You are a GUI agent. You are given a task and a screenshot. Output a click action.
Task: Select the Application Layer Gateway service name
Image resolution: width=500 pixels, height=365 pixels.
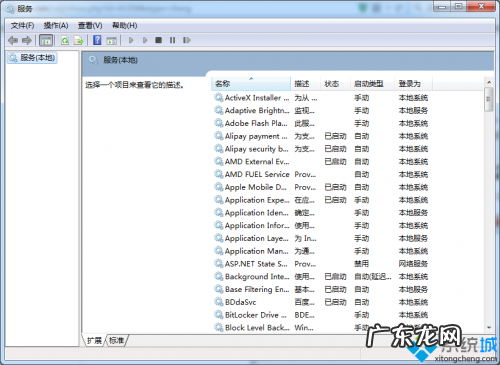(x=257, y=238)
